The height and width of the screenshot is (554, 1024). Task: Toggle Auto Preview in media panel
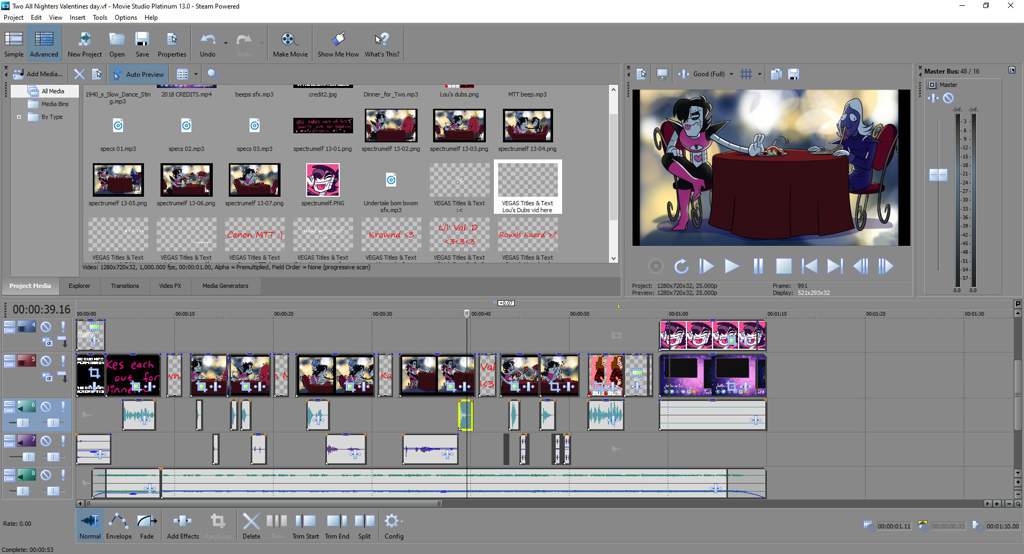pos(138,74)
